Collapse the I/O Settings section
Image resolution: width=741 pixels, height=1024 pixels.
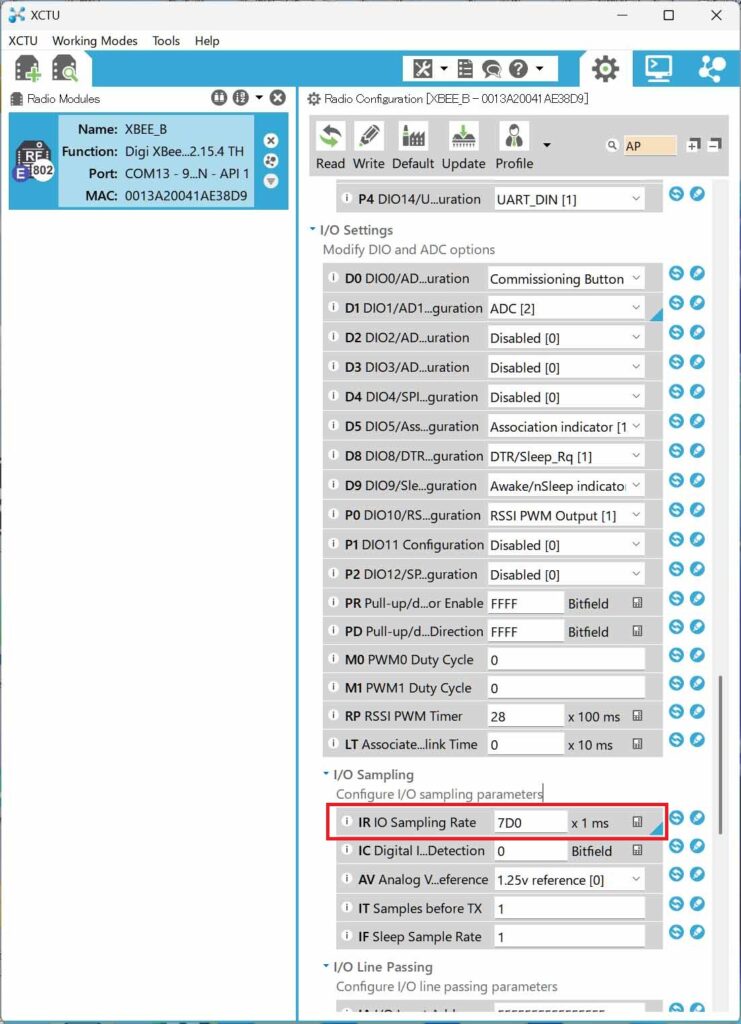pos(313,229)
